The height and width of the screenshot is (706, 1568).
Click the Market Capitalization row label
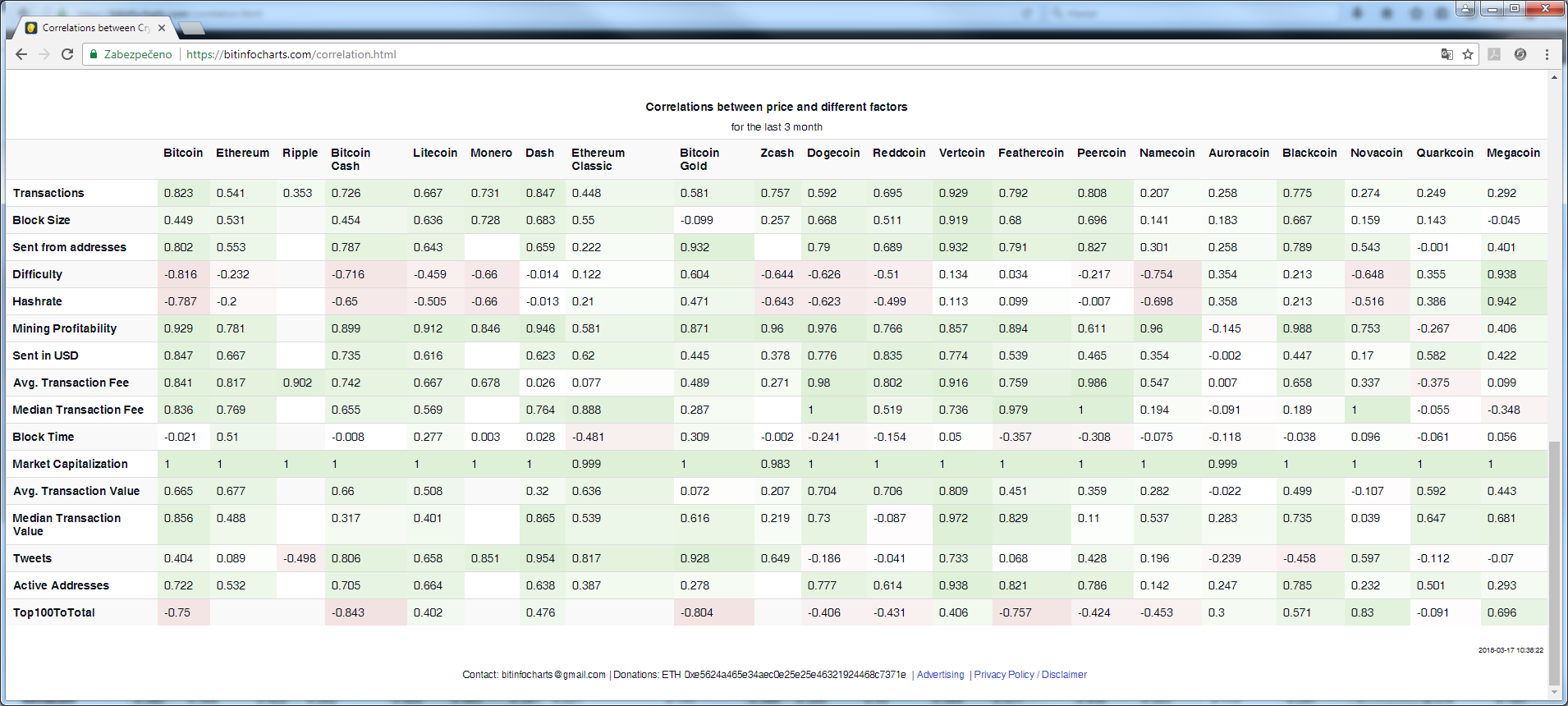tap(70, 464)
